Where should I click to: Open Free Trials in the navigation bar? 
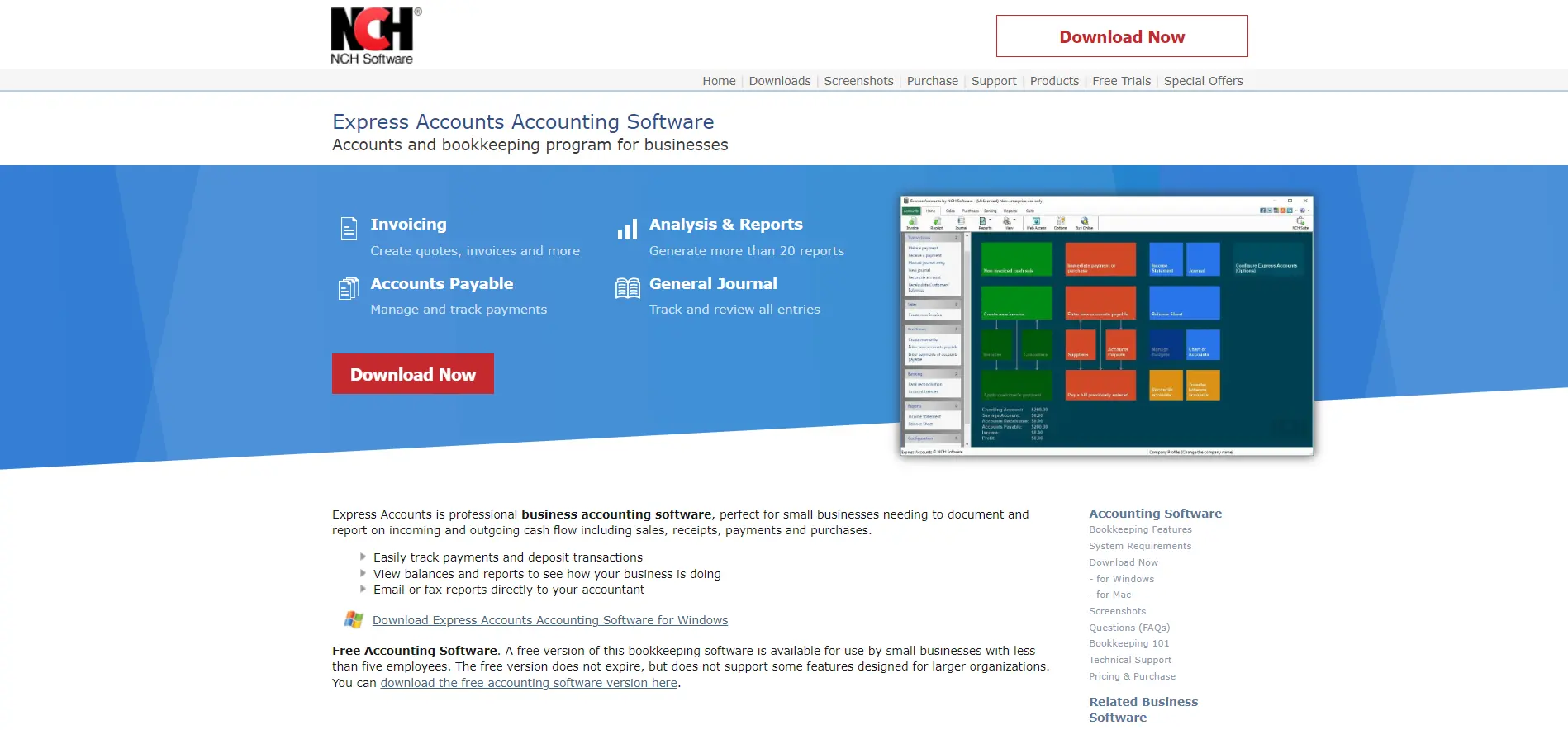[1121, 81]
